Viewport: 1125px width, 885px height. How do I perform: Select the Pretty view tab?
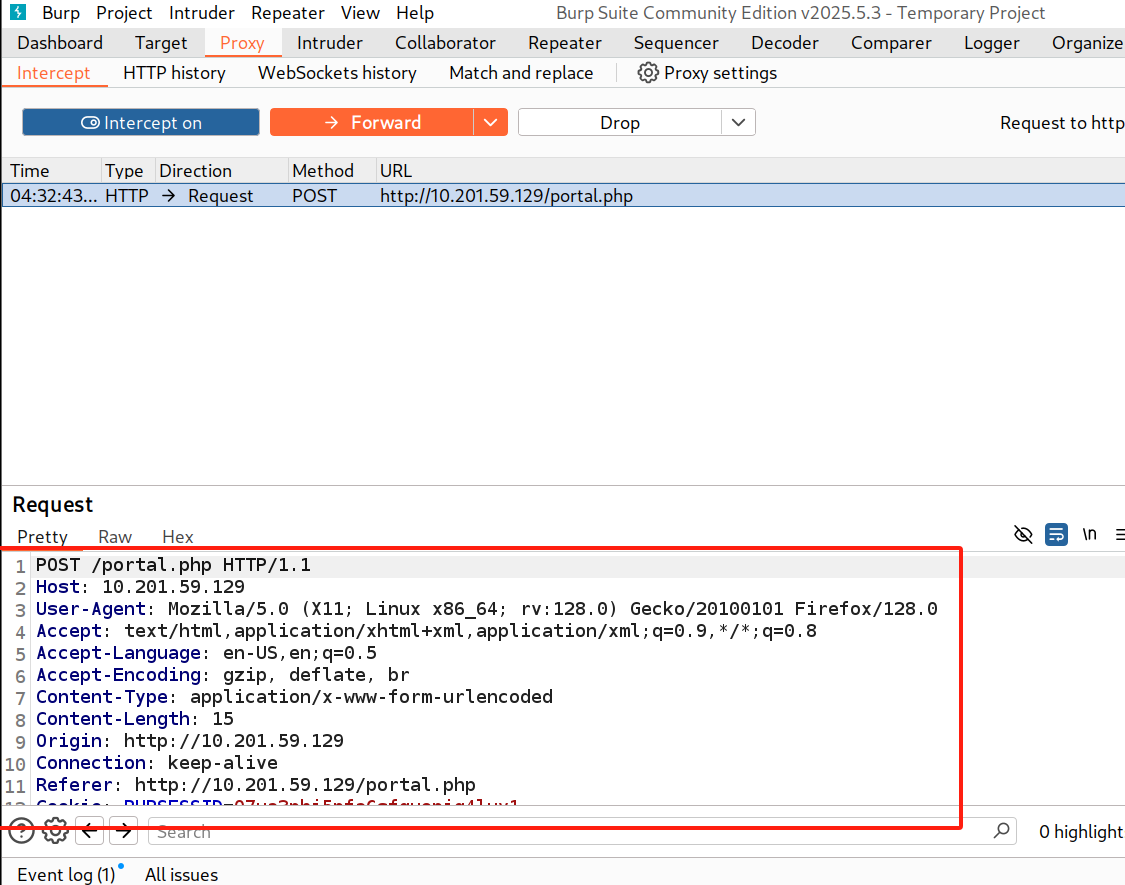(x=42, y=537)
